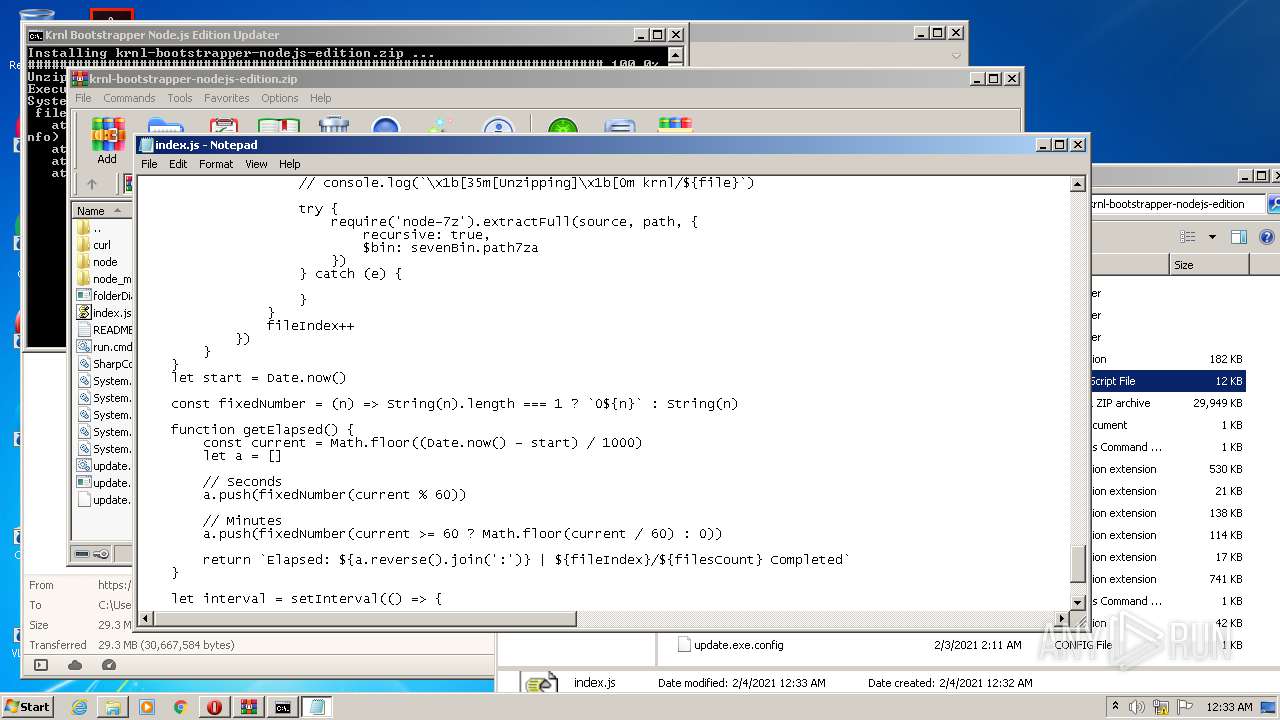Viewport: 1280px width, 720px height.
Task: Open Windows Media Player taskbar icon
Action: (147, 707)
